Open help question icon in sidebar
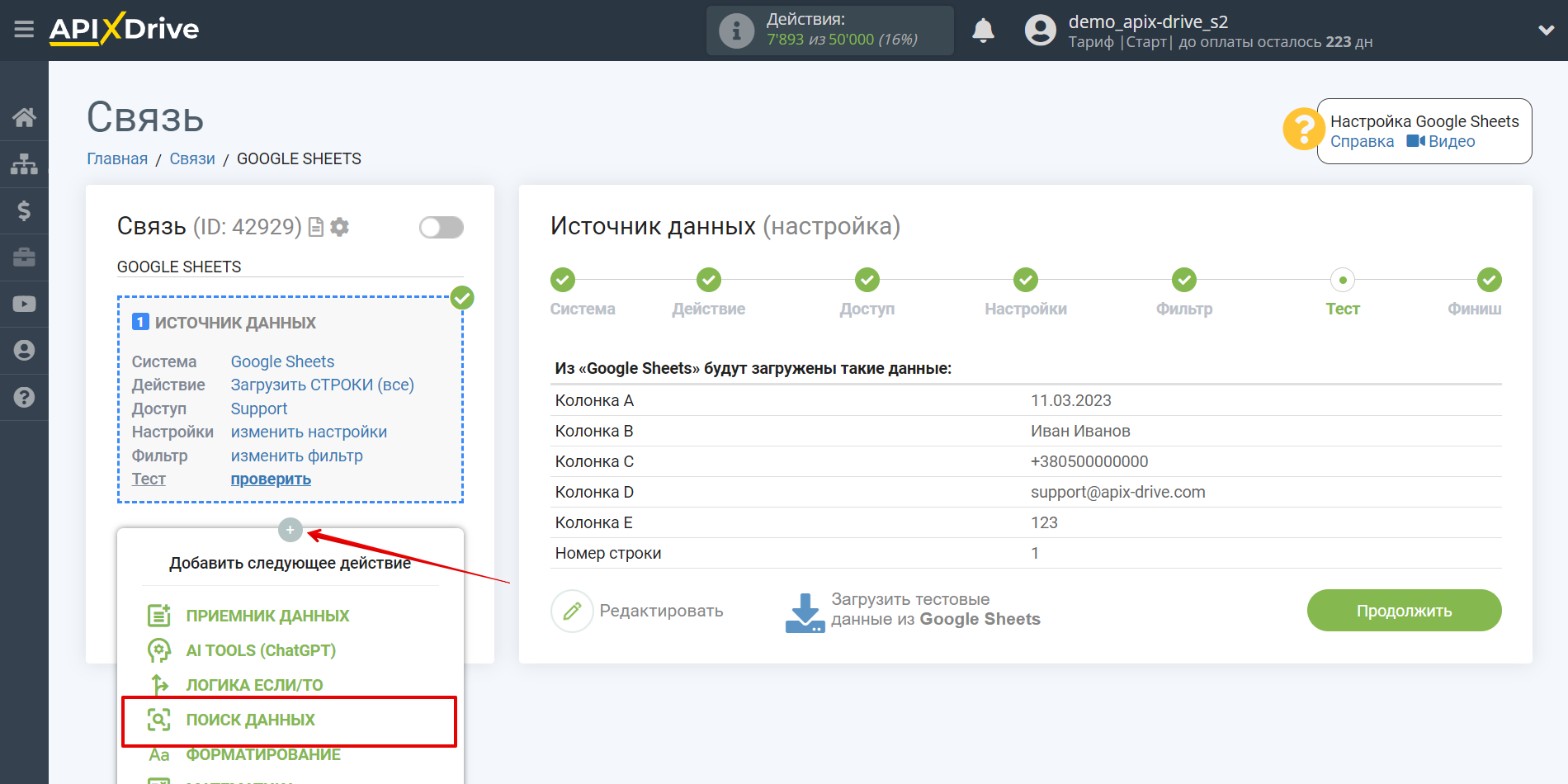The width and height of the screenshot is (1568, 784). tap(24, 397)
